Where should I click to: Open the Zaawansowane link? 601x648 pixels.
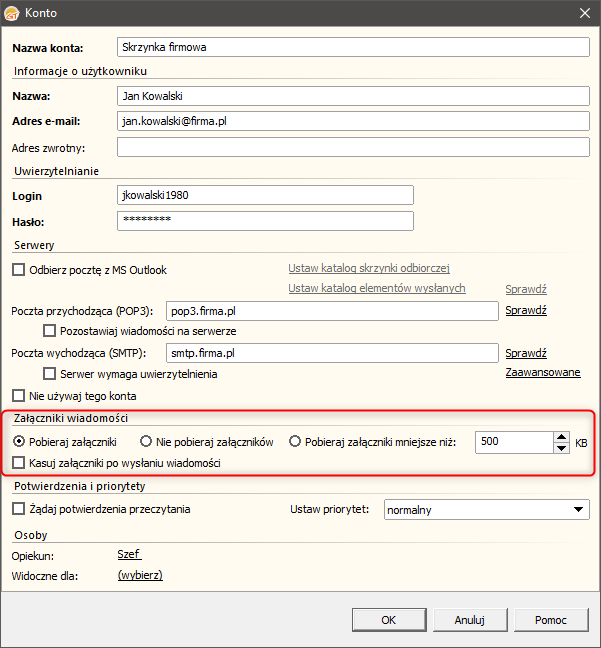[543, 372]
